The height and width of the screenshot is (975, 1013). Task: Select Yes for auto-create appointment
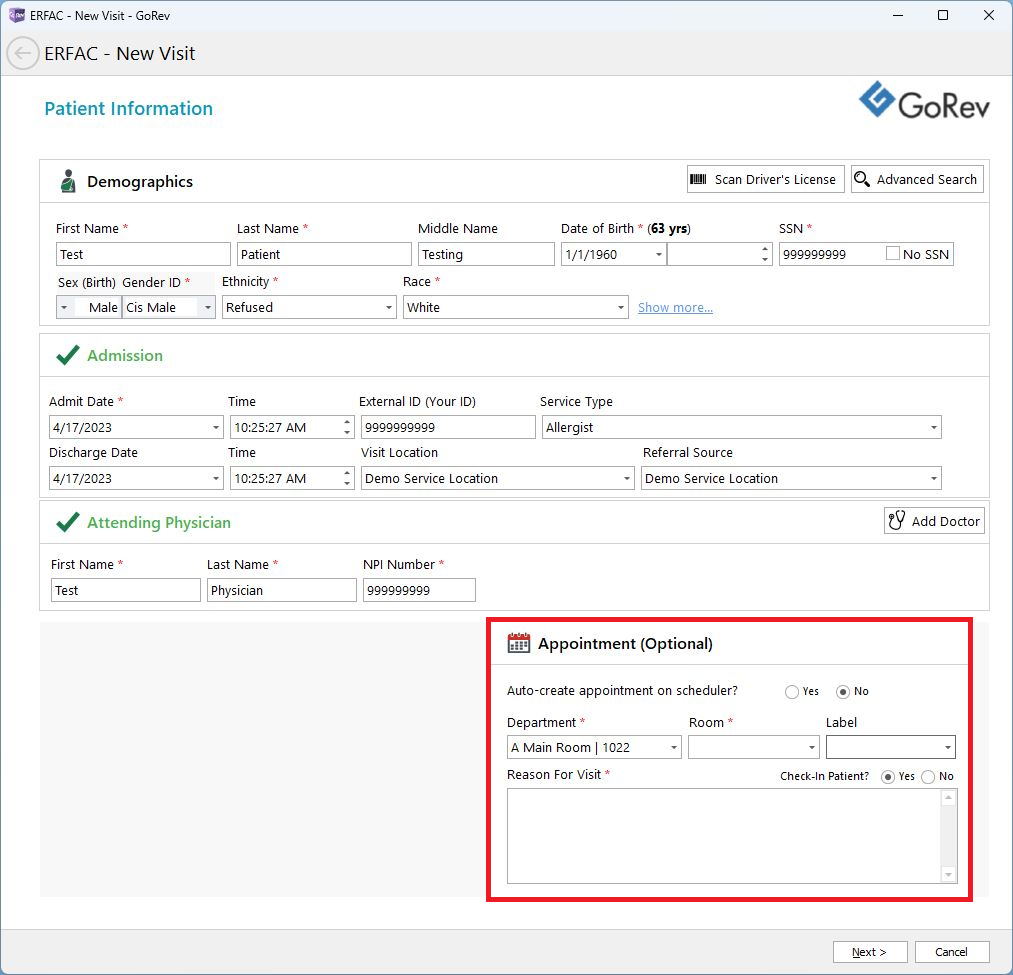(791, 692)
